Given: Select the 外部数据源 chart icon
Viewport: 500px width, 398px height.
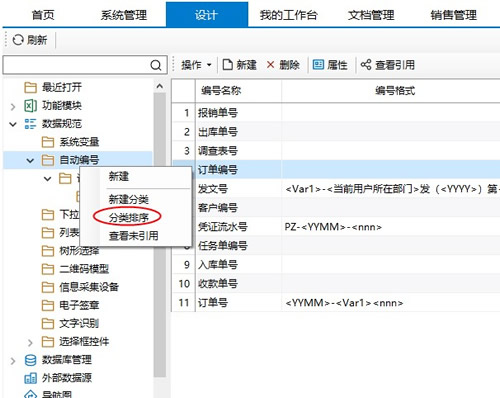Looking at the screenshot, I should (30, 378).
